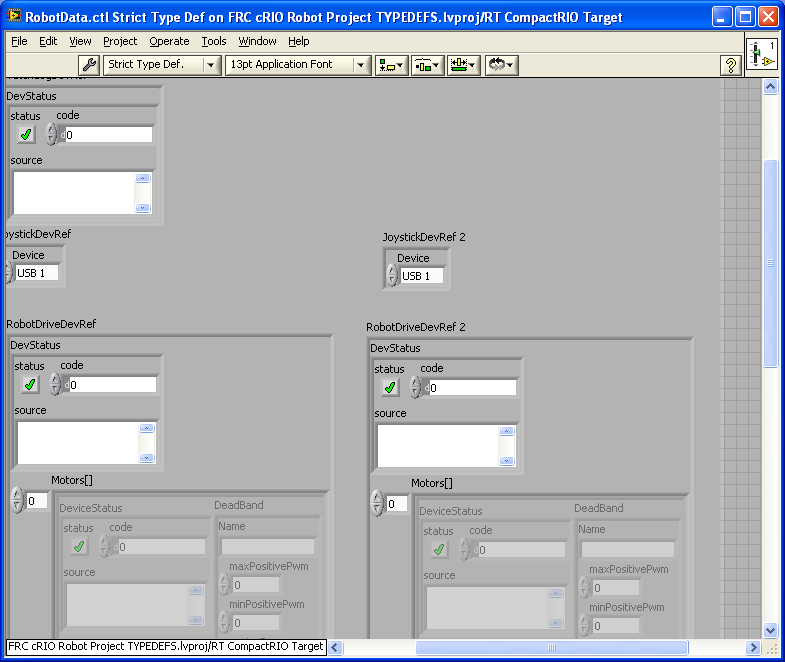This screenshot has width=785, height=662.
Task: Click RobotDriveDevRef DevStatus code stepper
Action: point(55,384)
